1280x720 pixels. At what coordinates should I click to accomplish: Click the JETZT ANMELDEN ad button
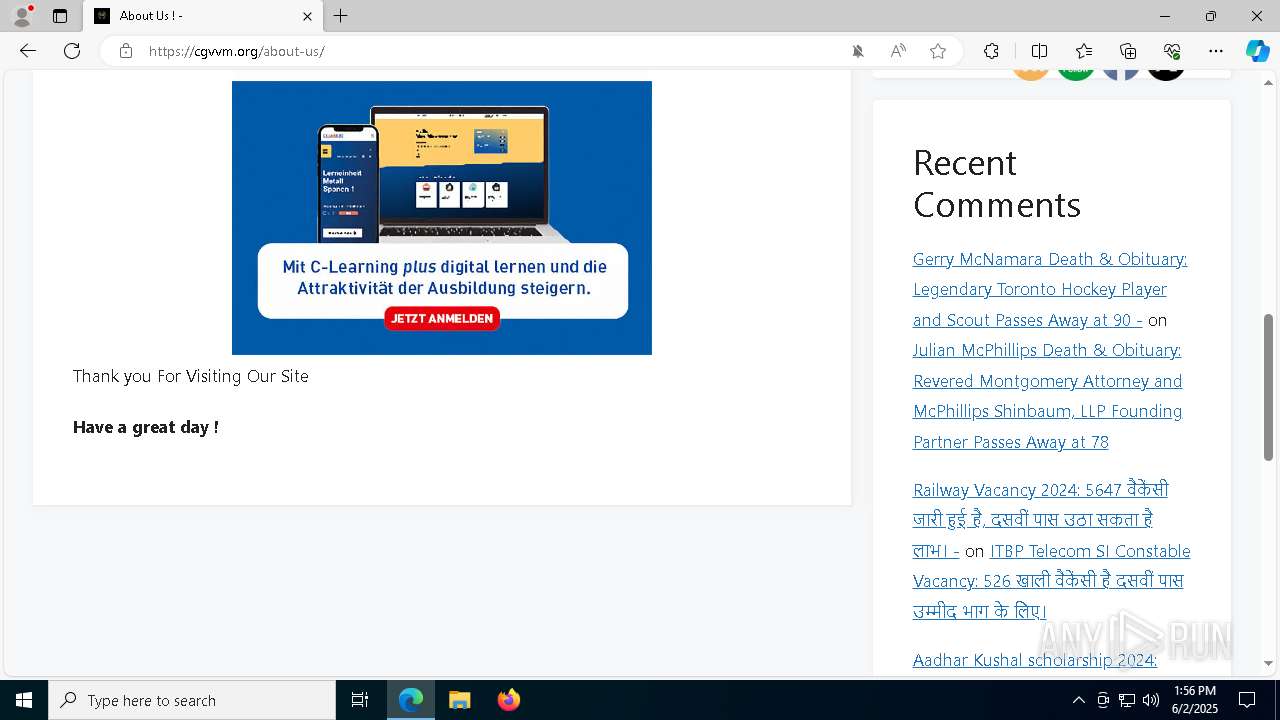pos(442,318)
